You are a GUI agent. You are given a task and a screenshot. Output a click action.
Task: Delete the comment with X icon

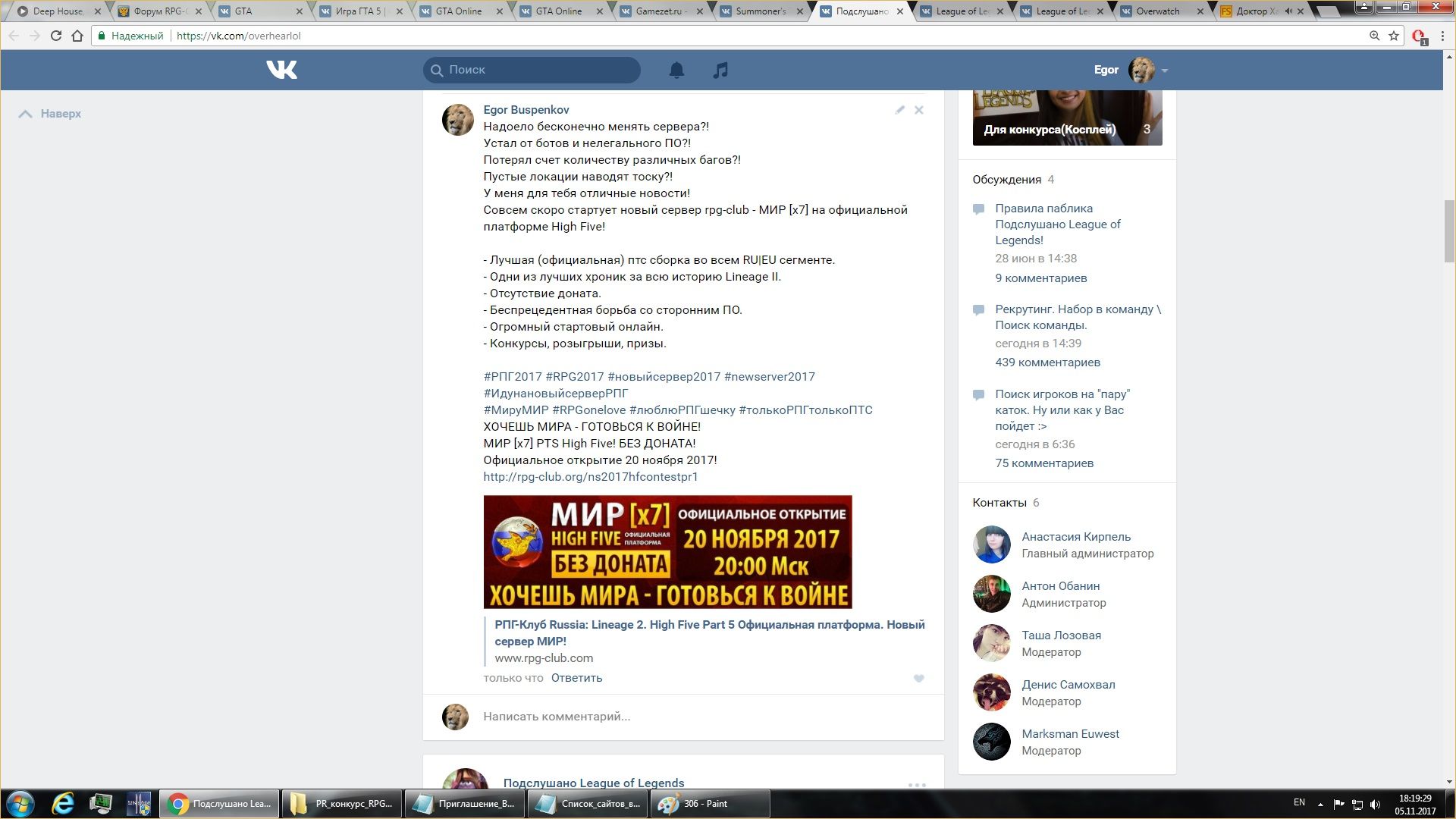(x=918, y=110)
